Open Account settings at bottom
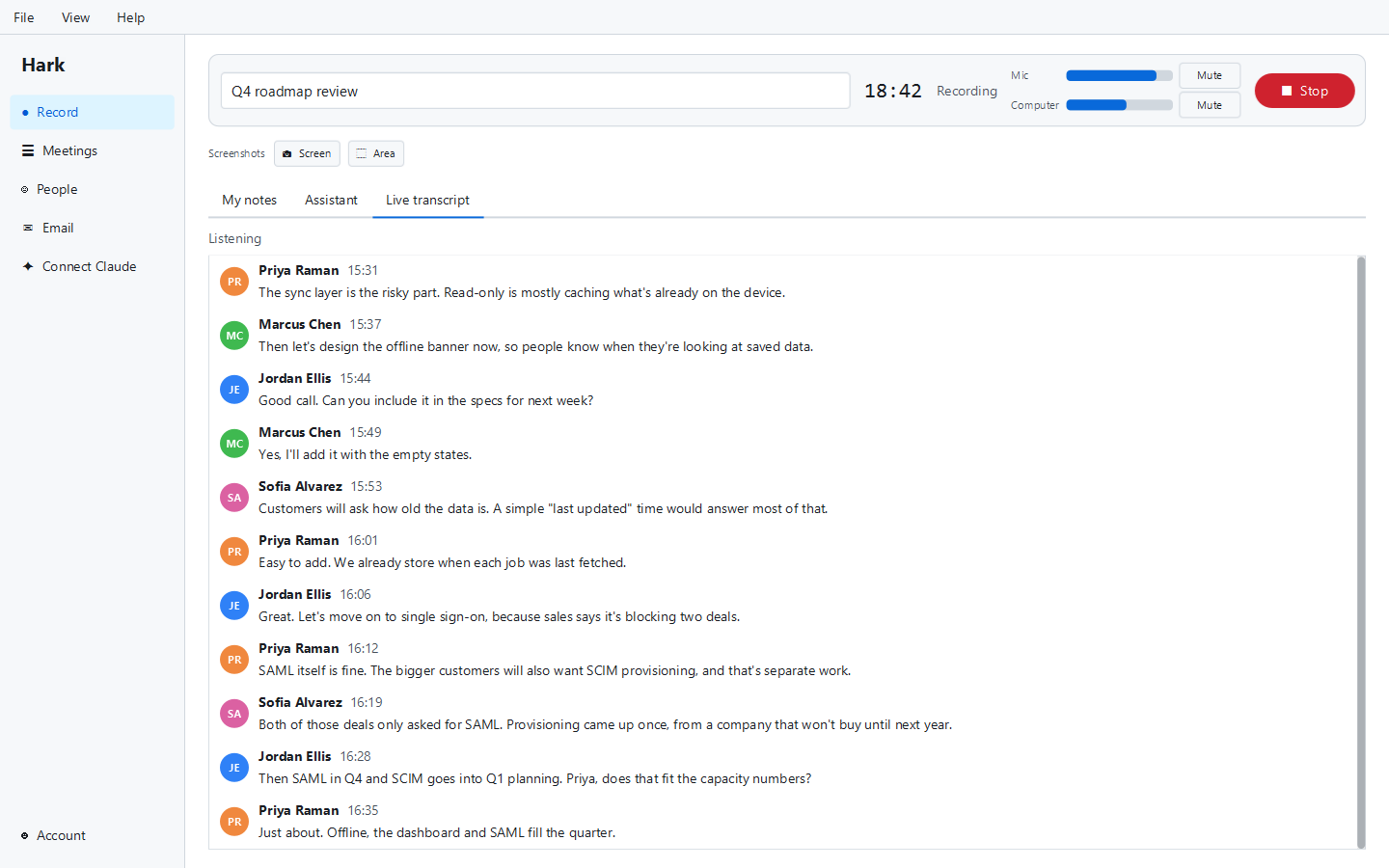 click(93, 835)
